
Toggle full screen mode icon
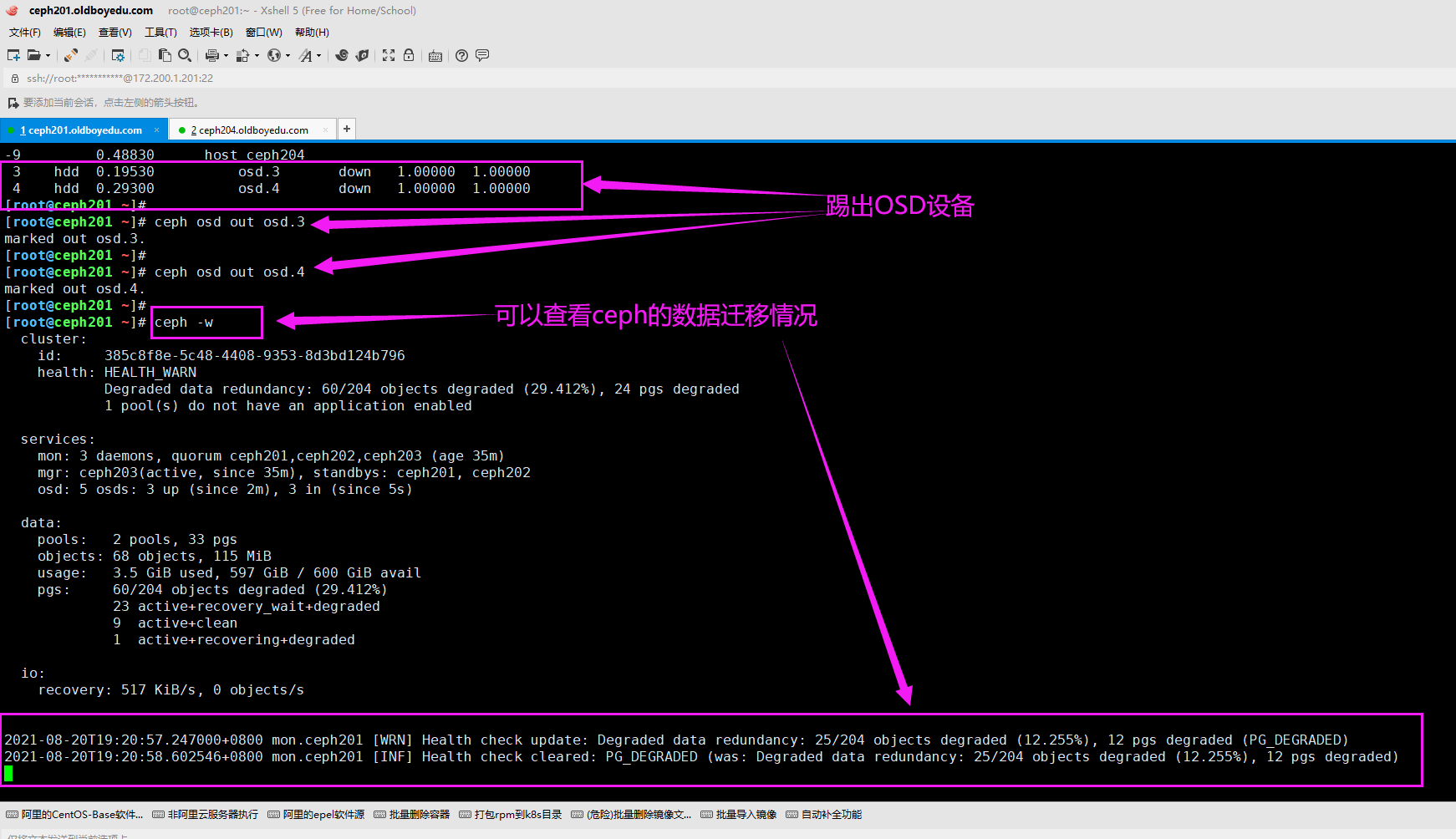pos(389,55)
